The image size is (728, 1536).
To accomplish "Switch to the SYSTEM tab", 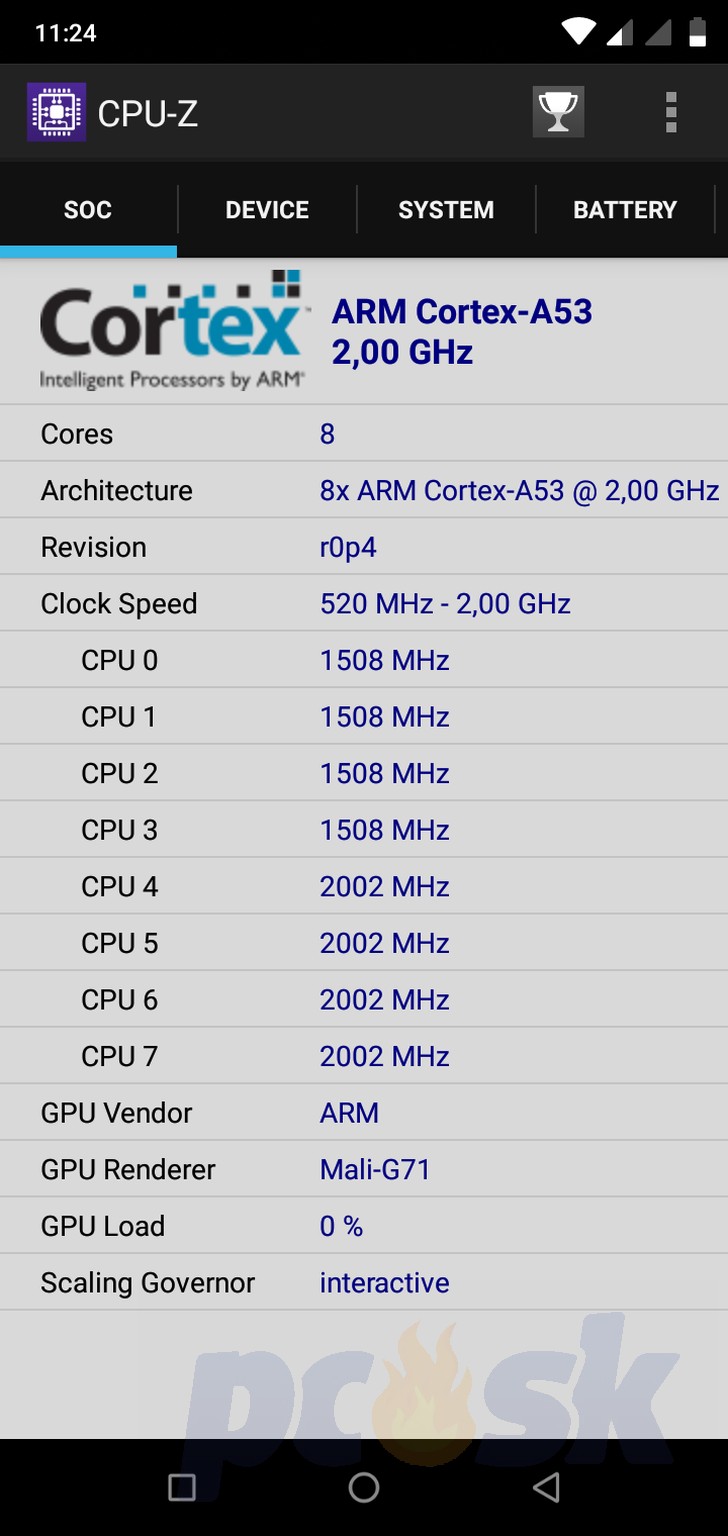I will (x=446, y=210).
